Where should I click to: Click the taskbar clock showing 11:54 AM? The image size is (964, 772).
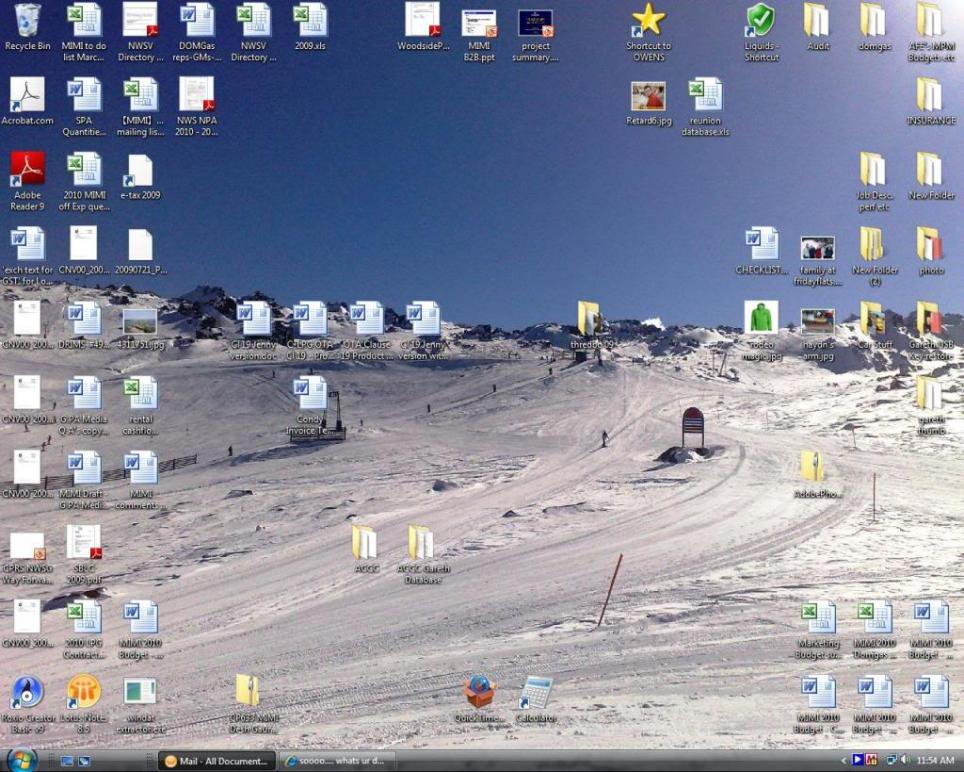[935, 761]
